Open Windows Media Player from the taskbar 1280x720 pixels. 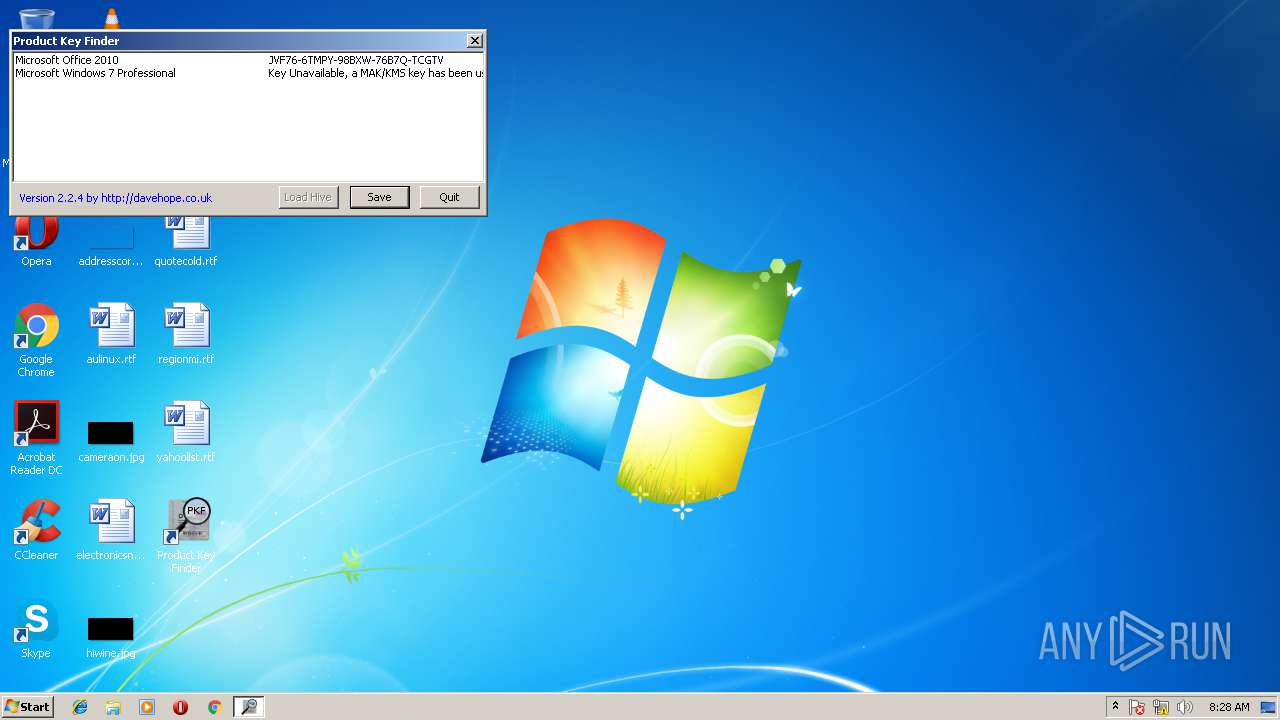pyautogui.click(x=147, y=707)
